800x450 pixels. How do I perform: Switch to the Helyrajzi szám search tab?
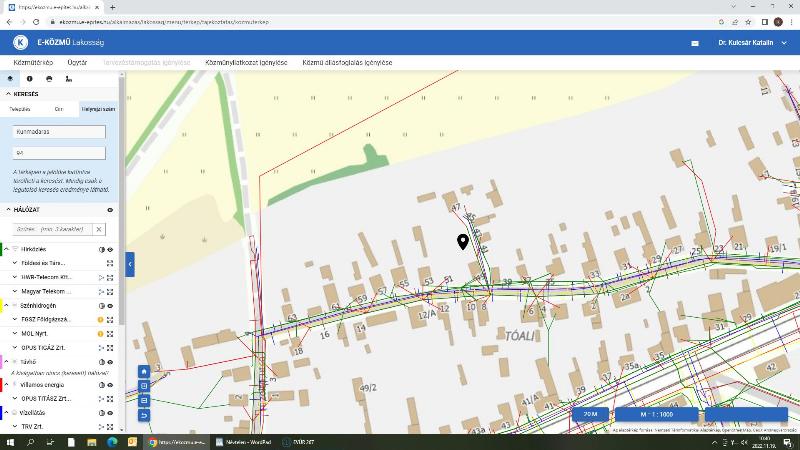(x=98, y=109)
